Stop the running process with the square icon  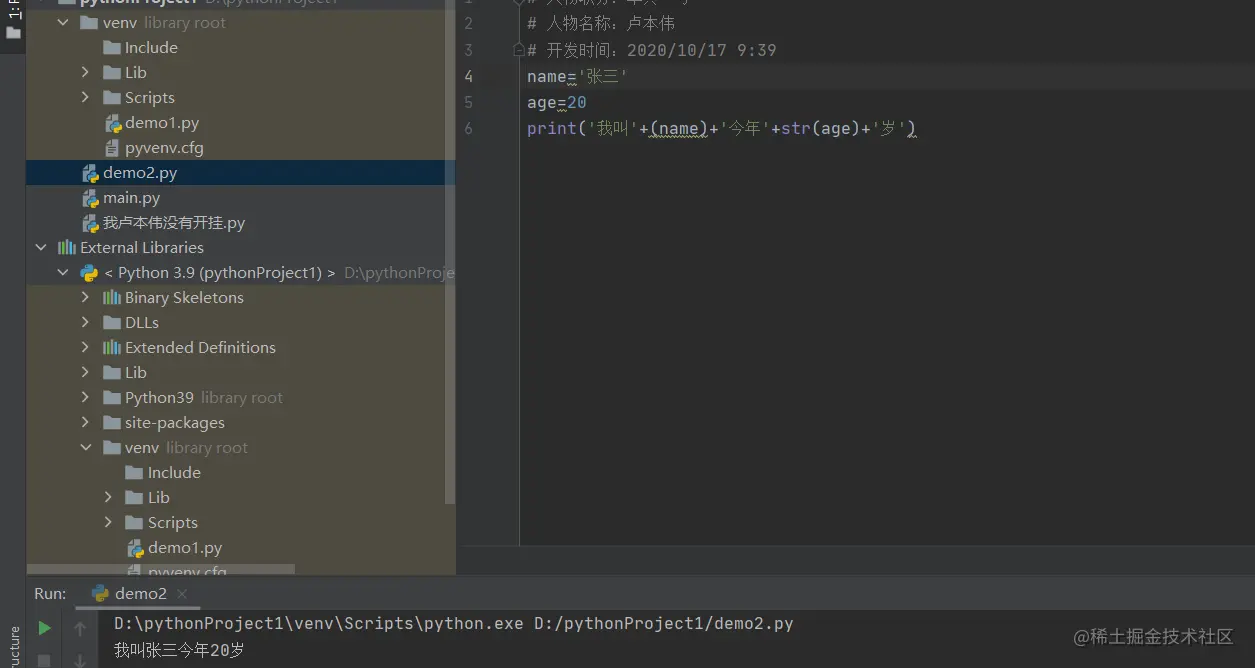tap(44, 660)
